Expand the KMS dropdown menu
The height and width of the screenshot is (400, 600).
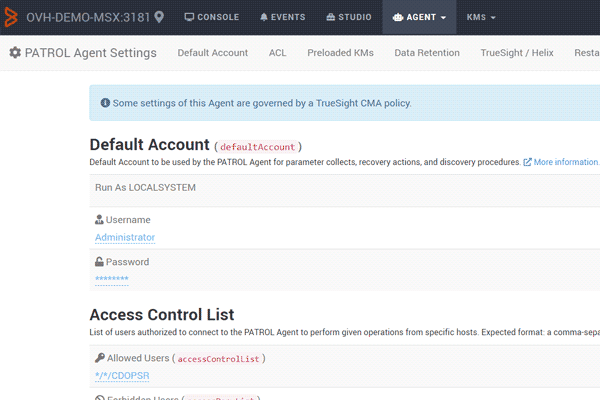[481, 17]
